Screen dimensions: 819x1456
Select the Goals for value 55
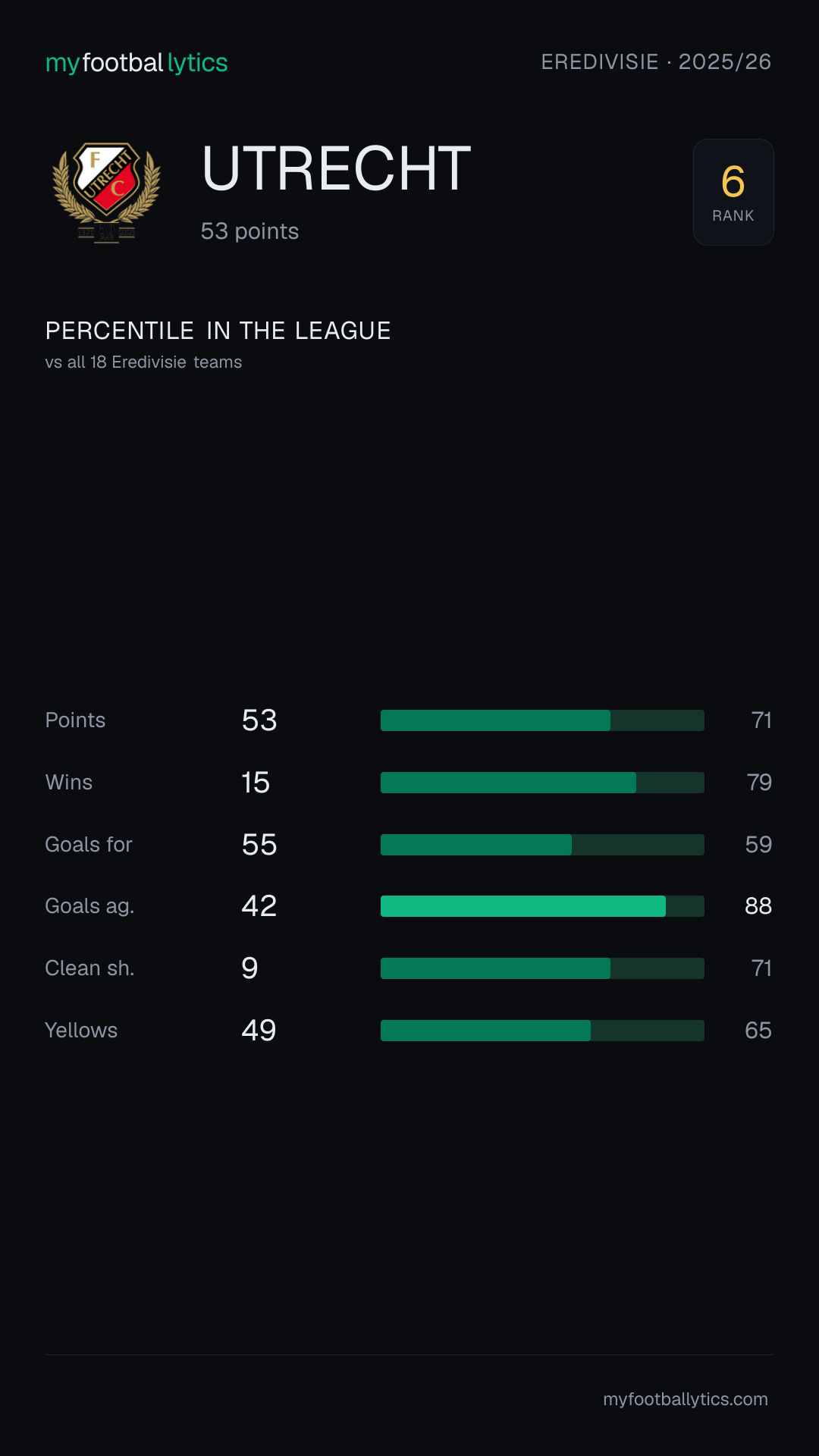pyautogui.click(x=259, y=845)
